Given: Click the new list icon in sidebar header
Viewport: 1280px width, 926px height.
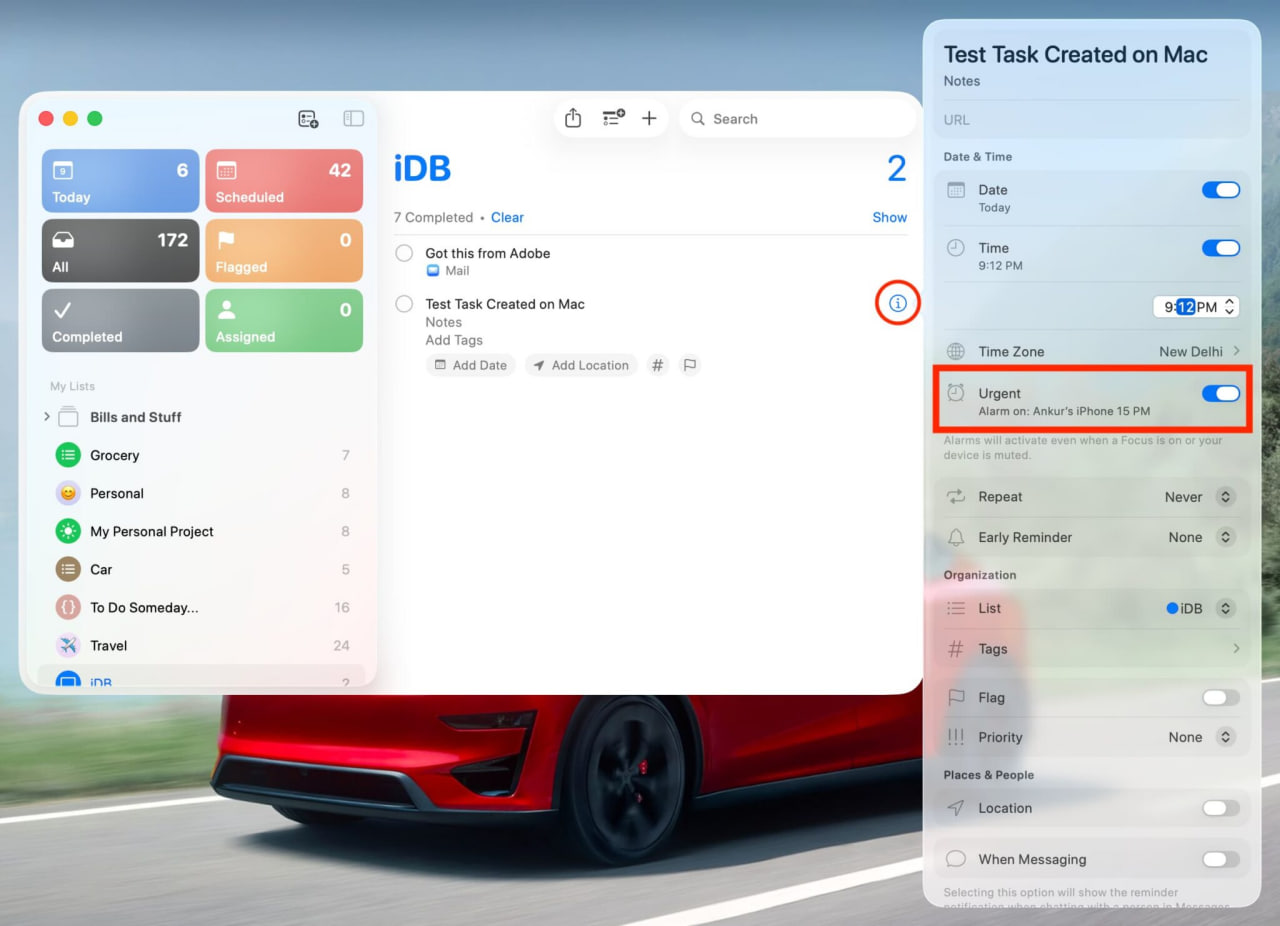Looking at the screenshot, I should coord(308,119).
